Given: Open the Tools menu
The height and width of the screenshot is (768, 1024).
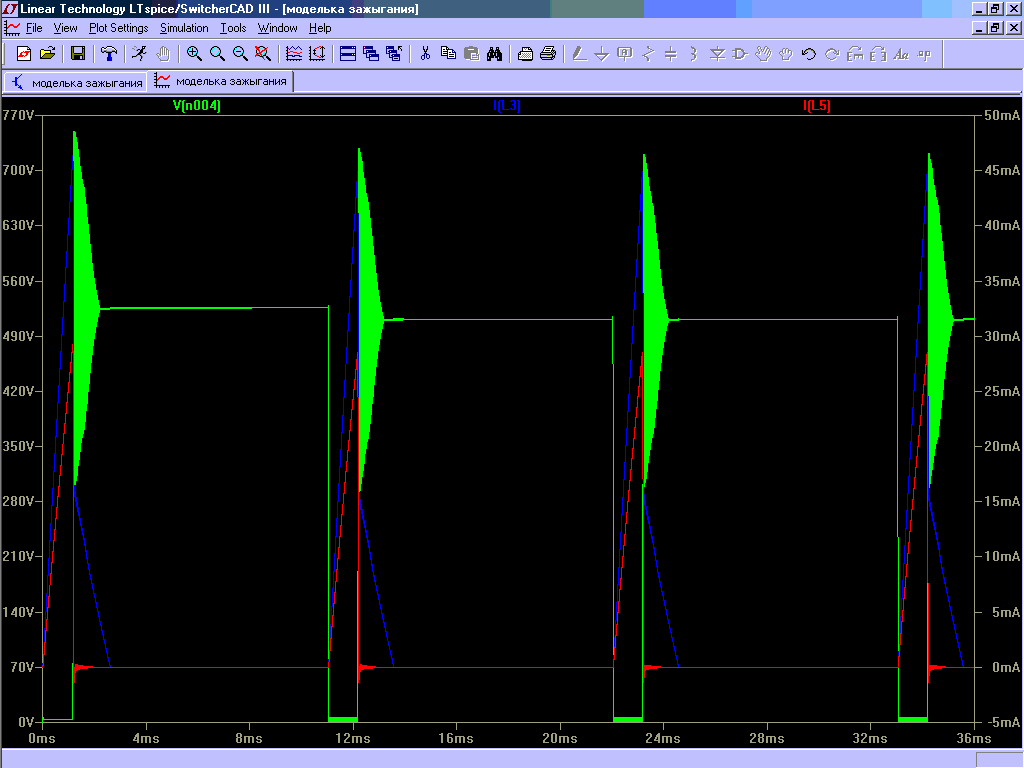Looking at the screenshot, I should tap(233, 28).
